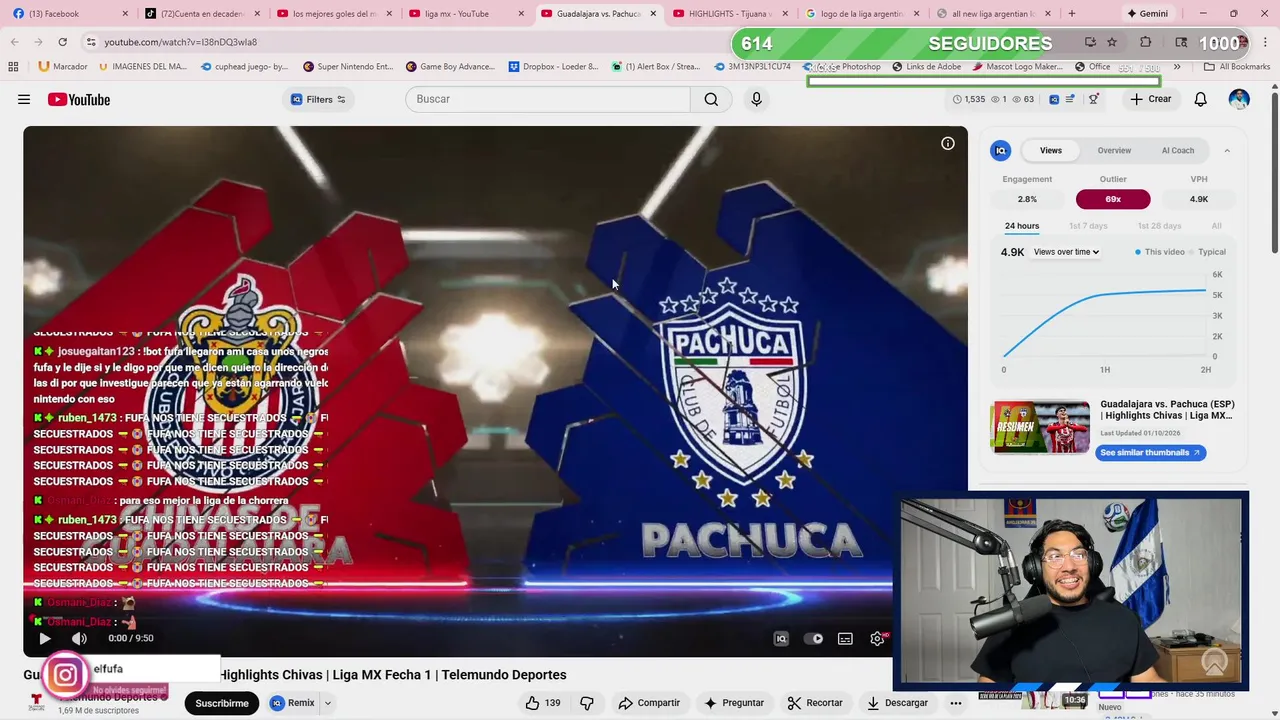The image size is (1280, 720).
Task: Click the Recortar clip button
Action: 814,703
